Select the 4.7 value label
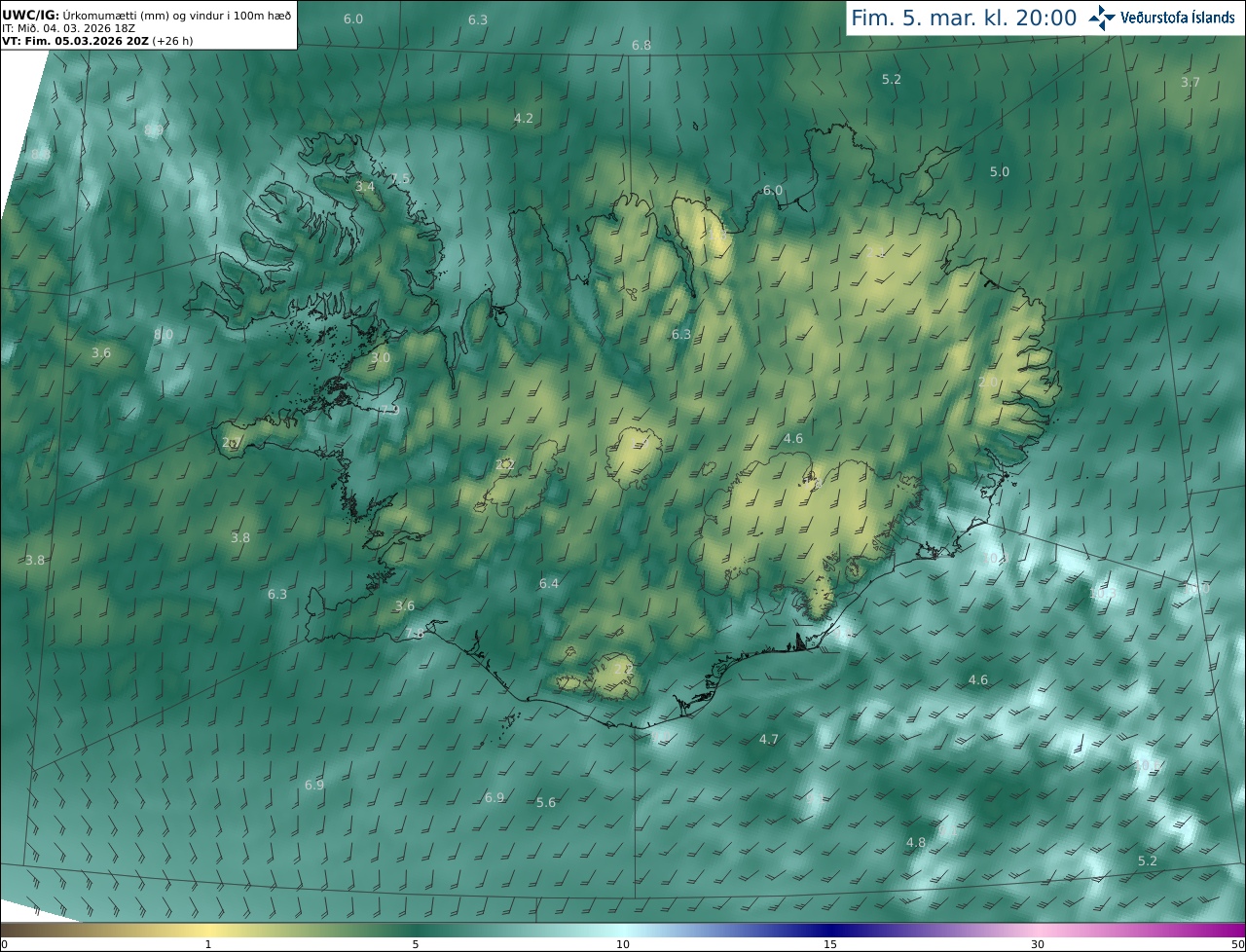The image size is (1246, 952). tap(769, 740)
